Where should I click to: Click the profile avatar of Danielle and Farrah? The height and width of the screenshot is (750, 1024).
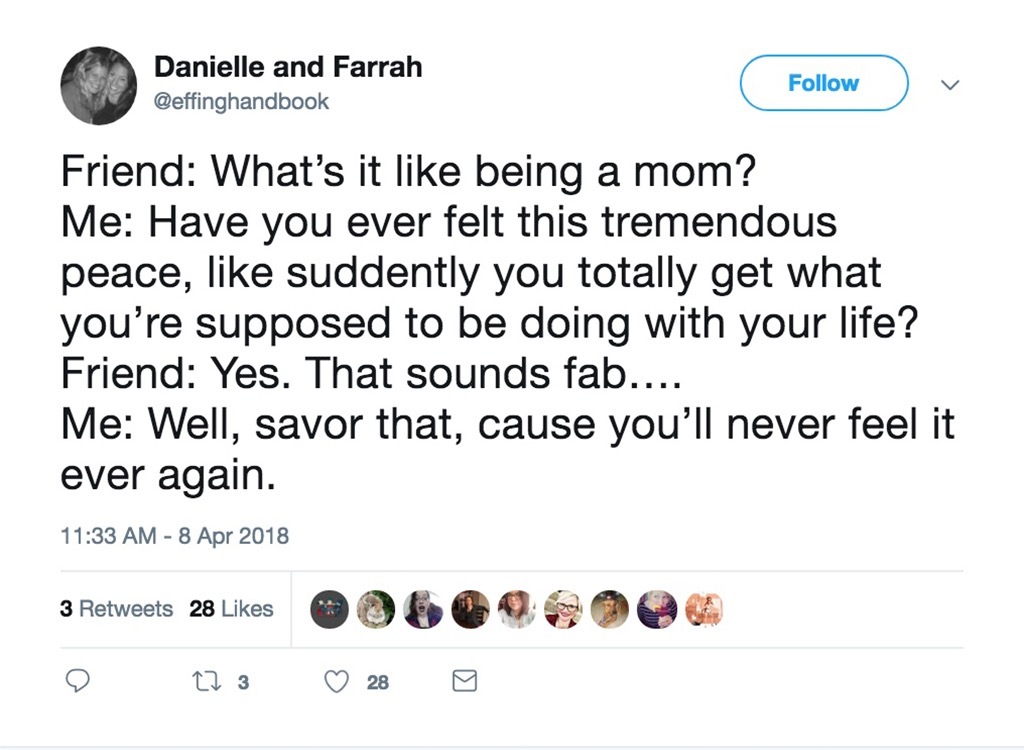[98, 85]
